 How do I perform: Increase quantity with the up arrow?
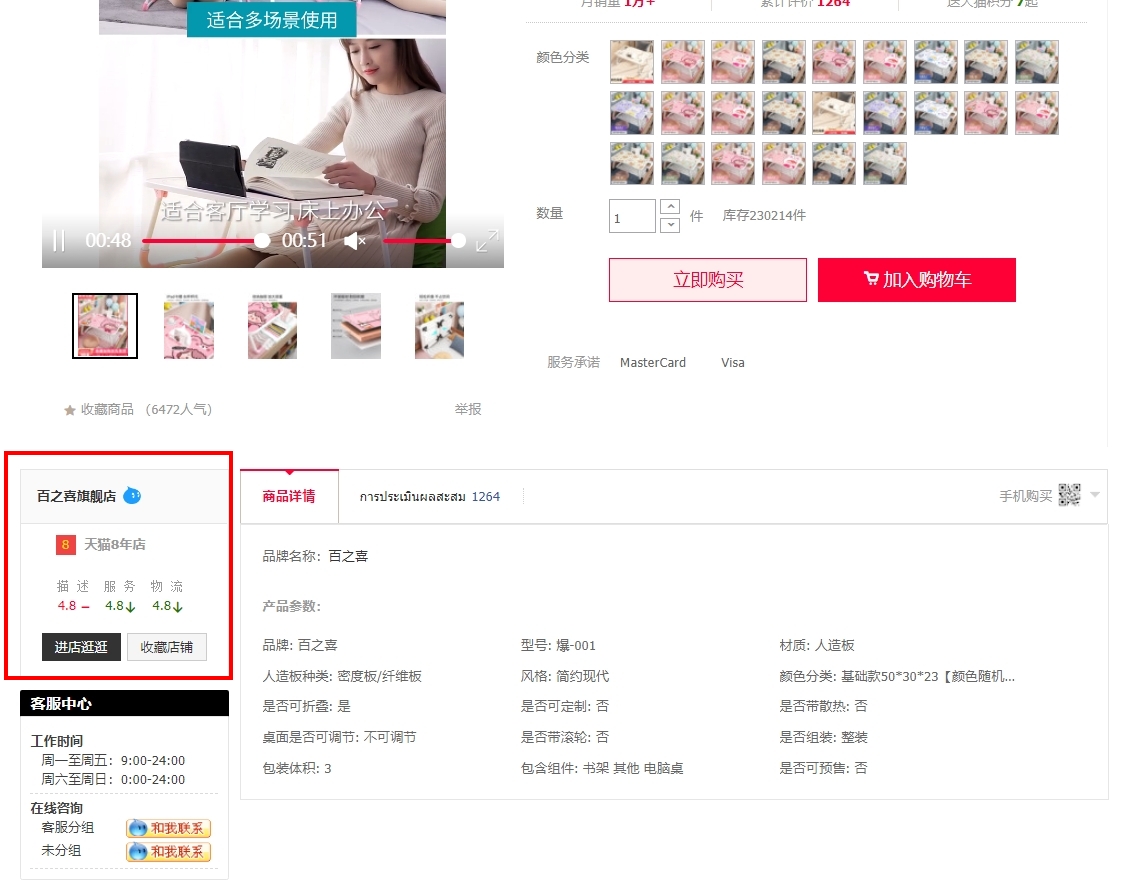[670, 207]
